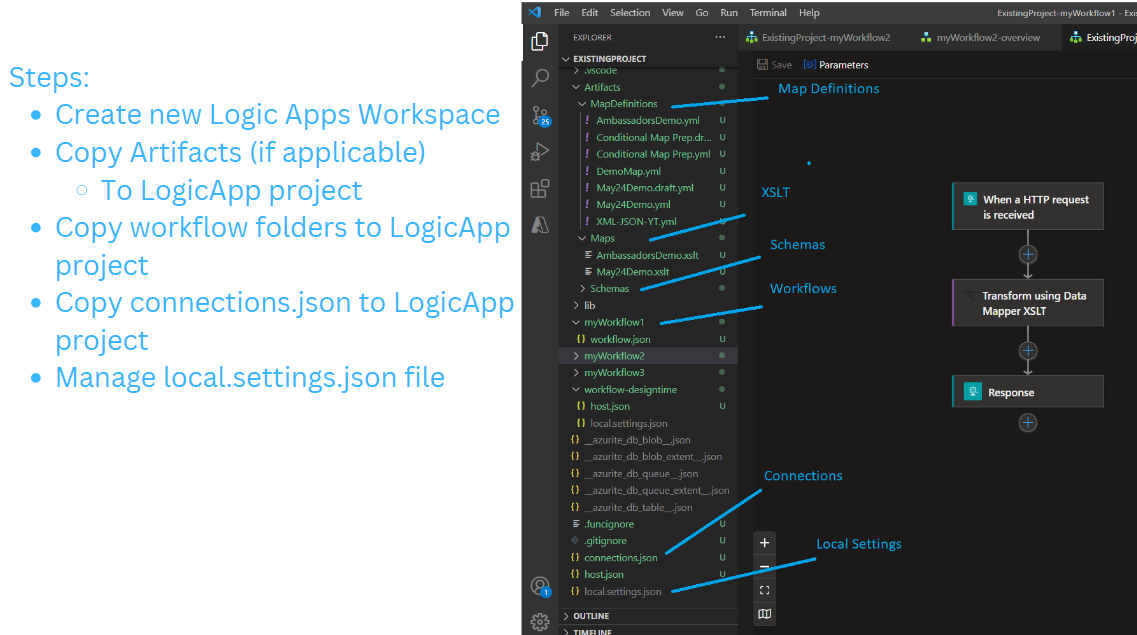The width and height of the screenshot is (1137, 635).
Task: Add step after Response action
Action: (1028, 423)
